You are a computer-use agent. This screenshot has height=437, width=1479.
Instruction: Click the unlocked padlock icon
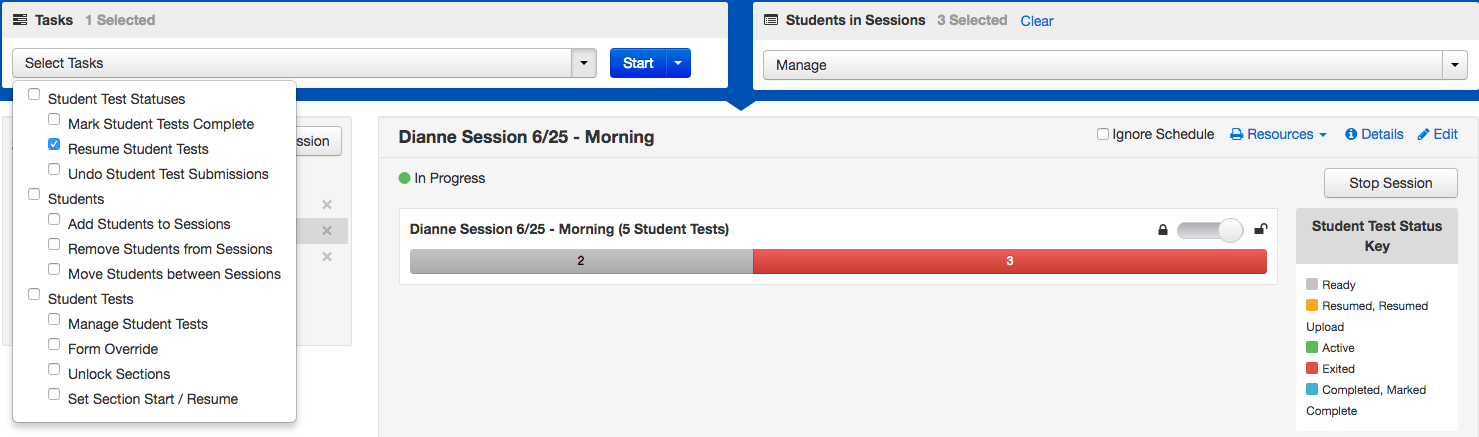point(1260,230)
